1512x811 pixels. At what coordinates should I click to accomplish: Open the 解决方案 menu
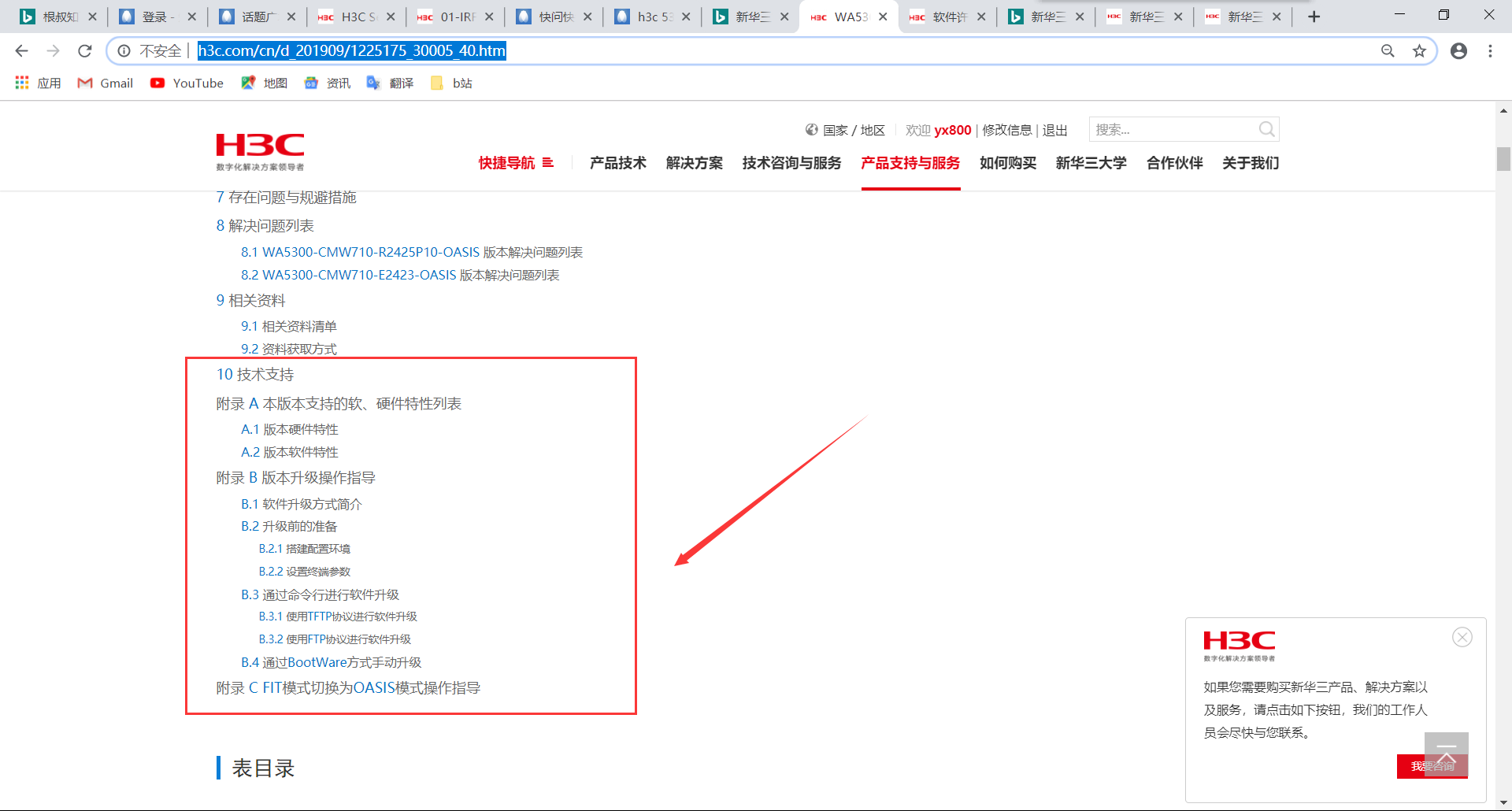pyautogui.click(x=695, y=163)
